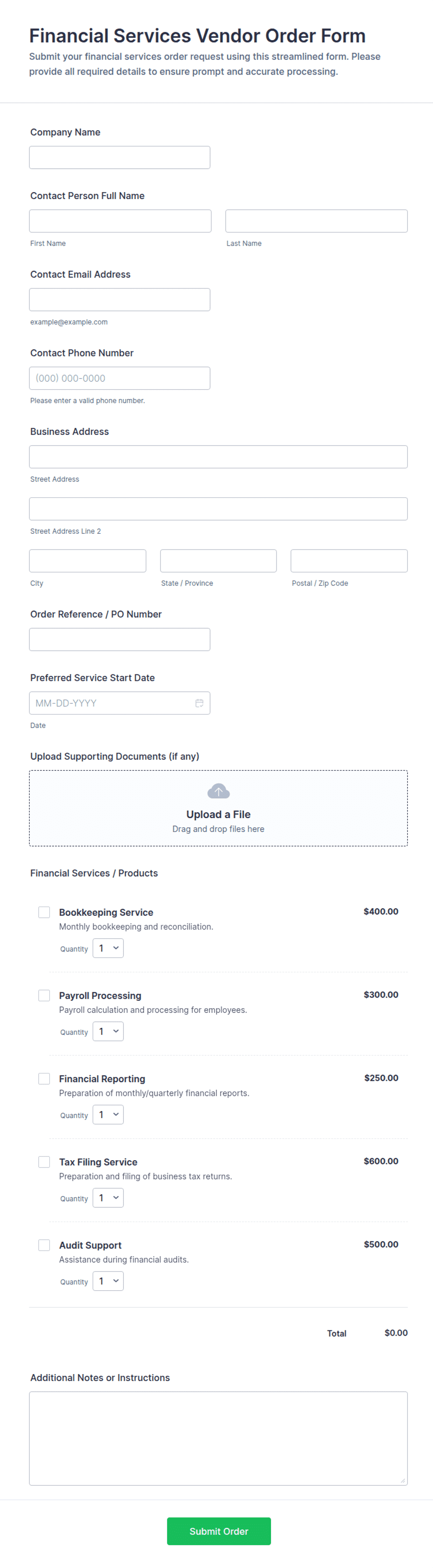Select the Financial Reporting checkbox
Screen dimensions: 433x1568
(44, 1079)
